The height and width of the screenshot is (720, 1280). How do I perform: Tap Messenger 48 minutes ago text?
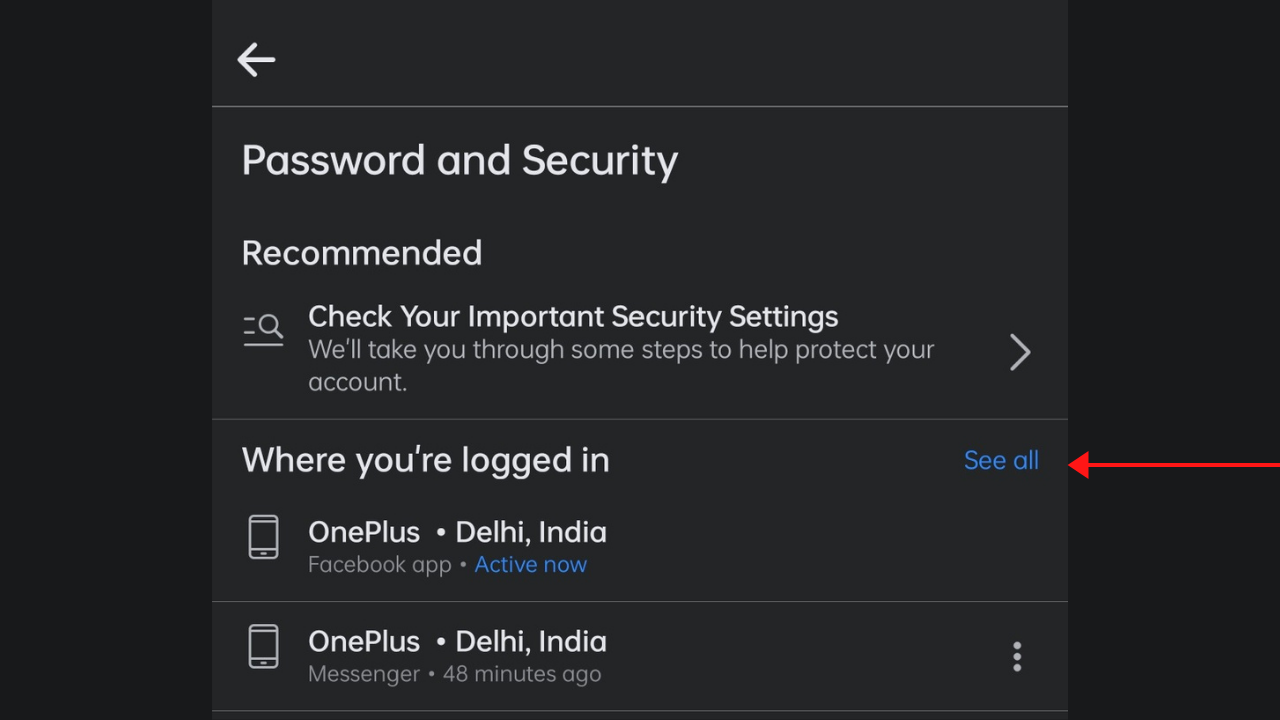coord(455,674)
